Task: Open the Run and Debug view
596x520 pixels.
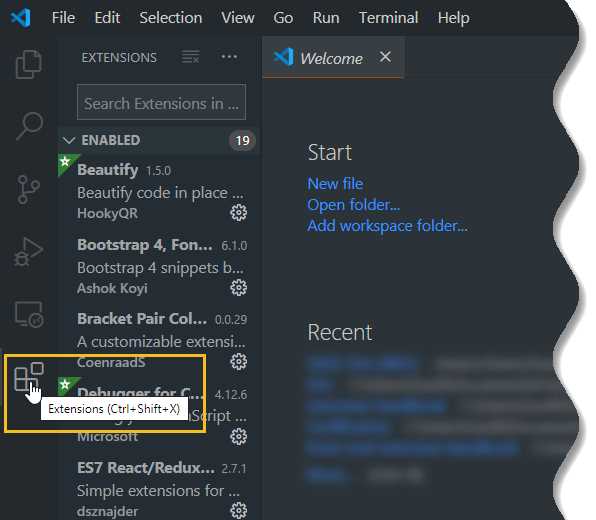Action: (29, 251)
